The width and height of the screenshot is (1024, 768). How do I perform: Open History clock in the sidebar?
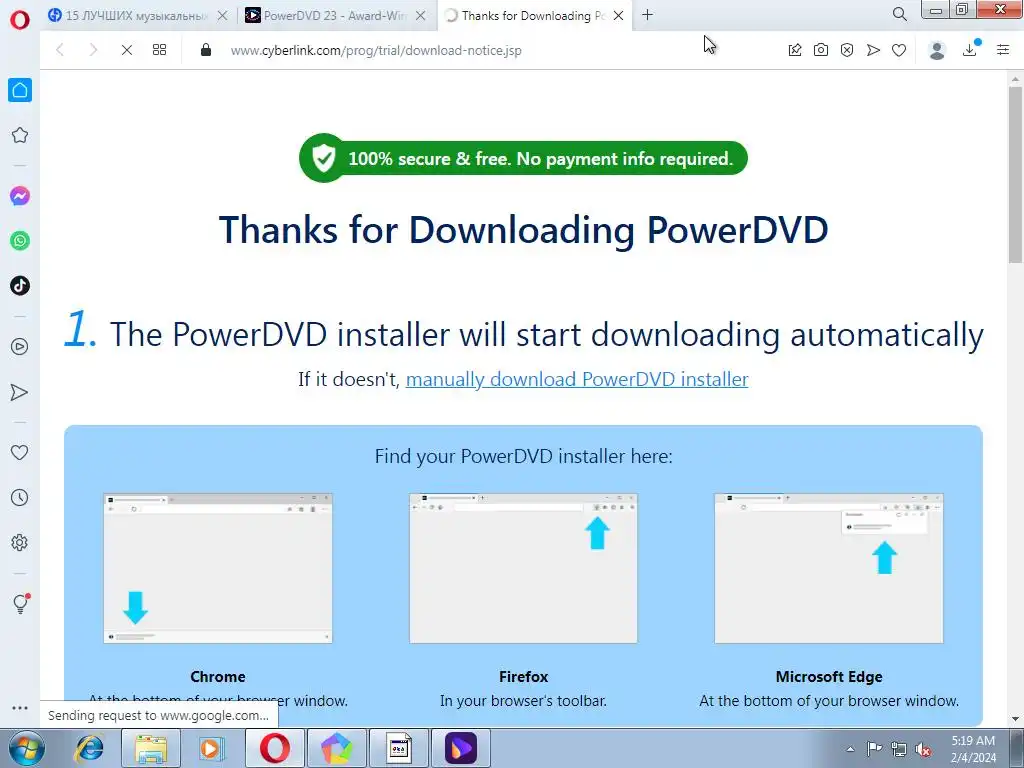coord(20,498)
